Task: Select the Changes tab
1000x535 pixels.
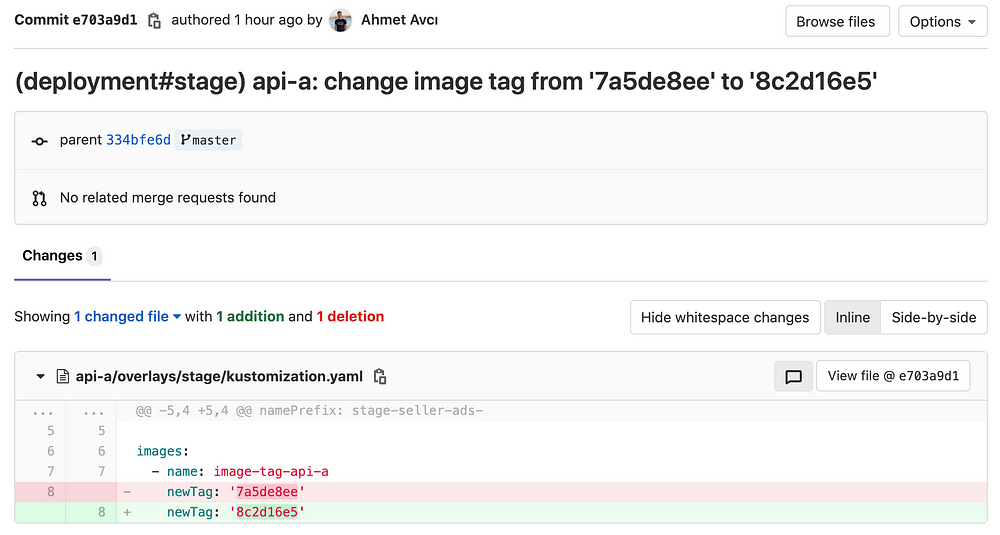Action: 62,256
